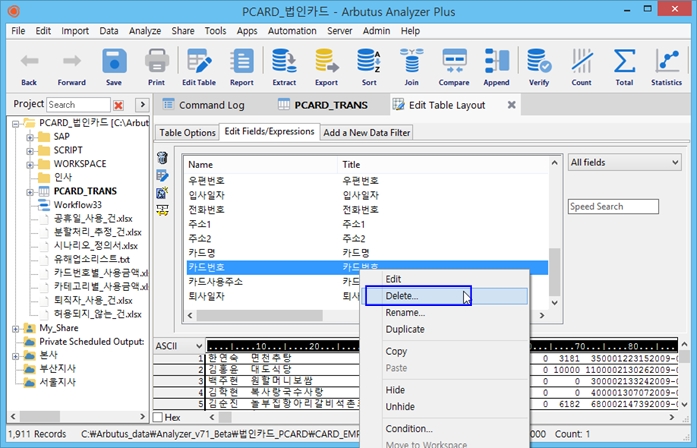This screenshot has height=448, width=697.
Task: Choose Rename... in the context menu
Action: point(446,312)
